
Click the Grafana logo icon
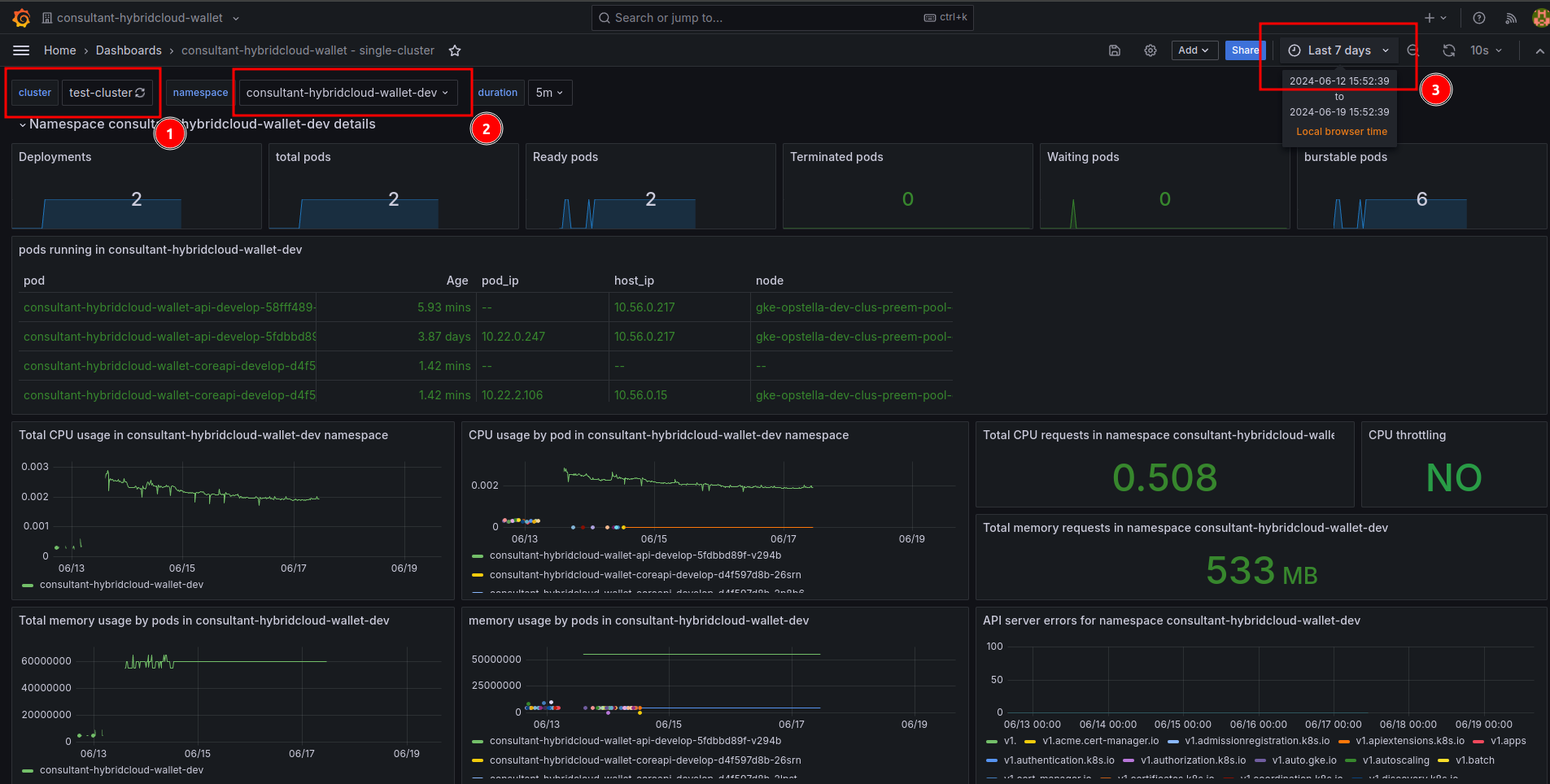click(22, 18)
